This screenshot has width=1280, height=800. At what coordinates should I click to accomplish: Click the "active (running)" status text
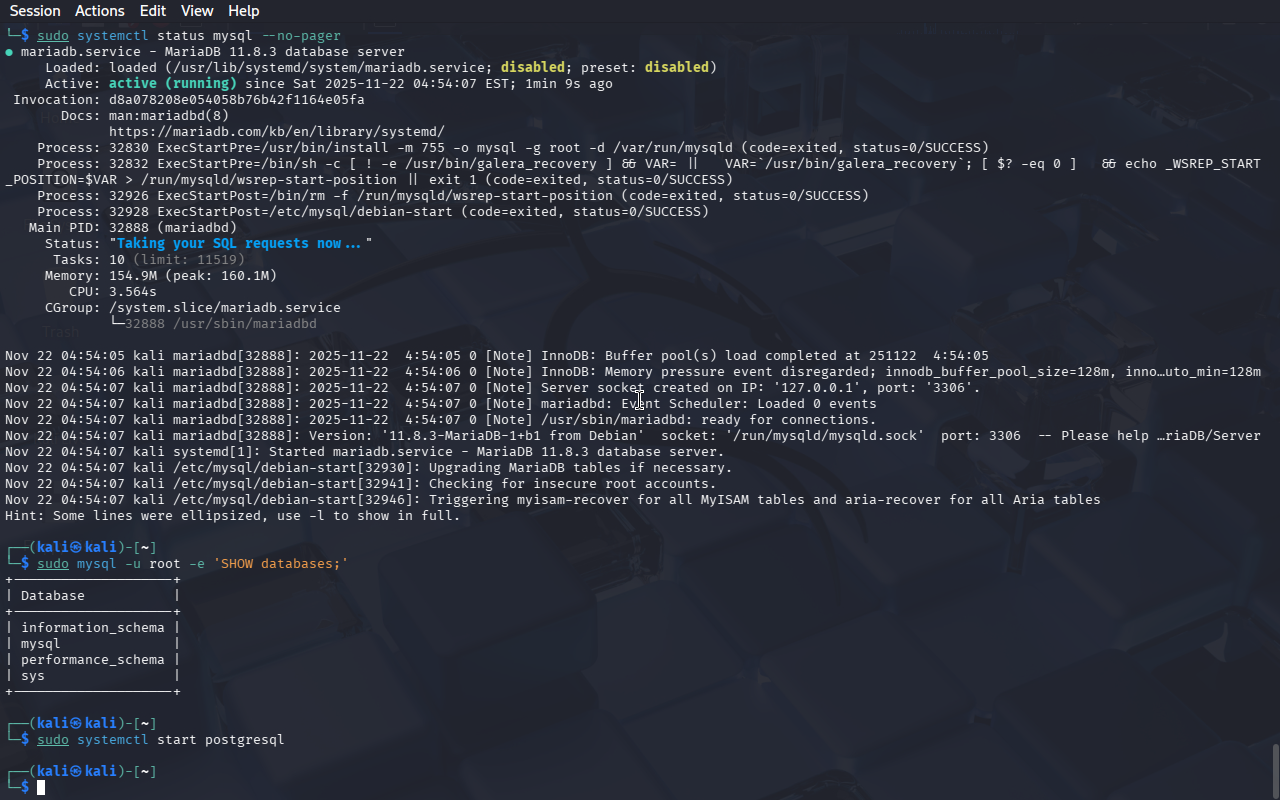click(172, 84)
